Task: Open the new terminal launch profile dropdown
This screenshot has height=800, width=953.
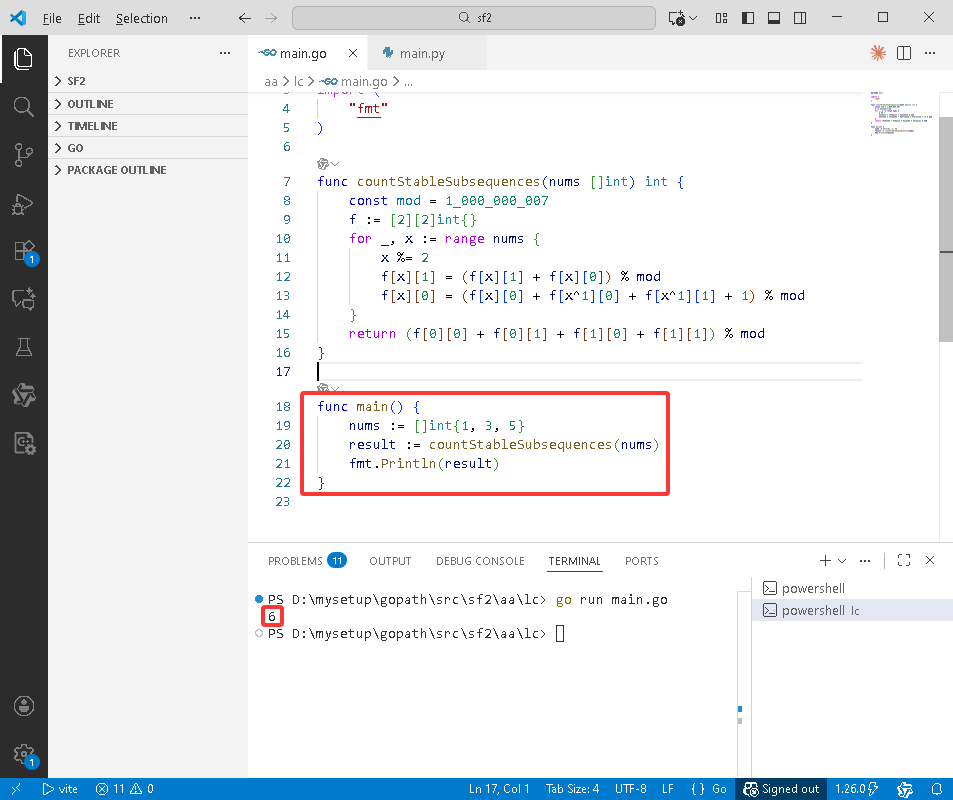Action: [842, 560]
